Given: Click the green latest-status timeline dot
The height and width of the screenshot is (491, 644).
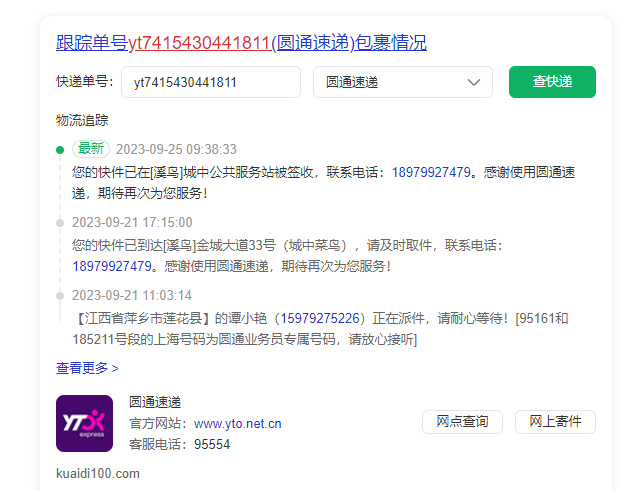Looking at the screenshot, I should [60, 149].
